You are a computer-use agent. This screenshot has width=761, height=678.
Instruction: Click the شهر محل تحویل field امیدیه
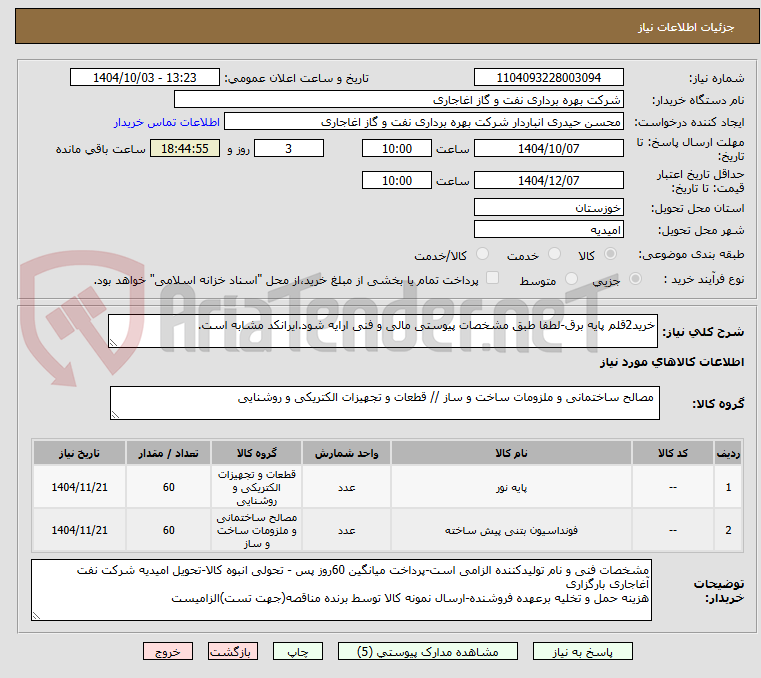coord(548,230)
